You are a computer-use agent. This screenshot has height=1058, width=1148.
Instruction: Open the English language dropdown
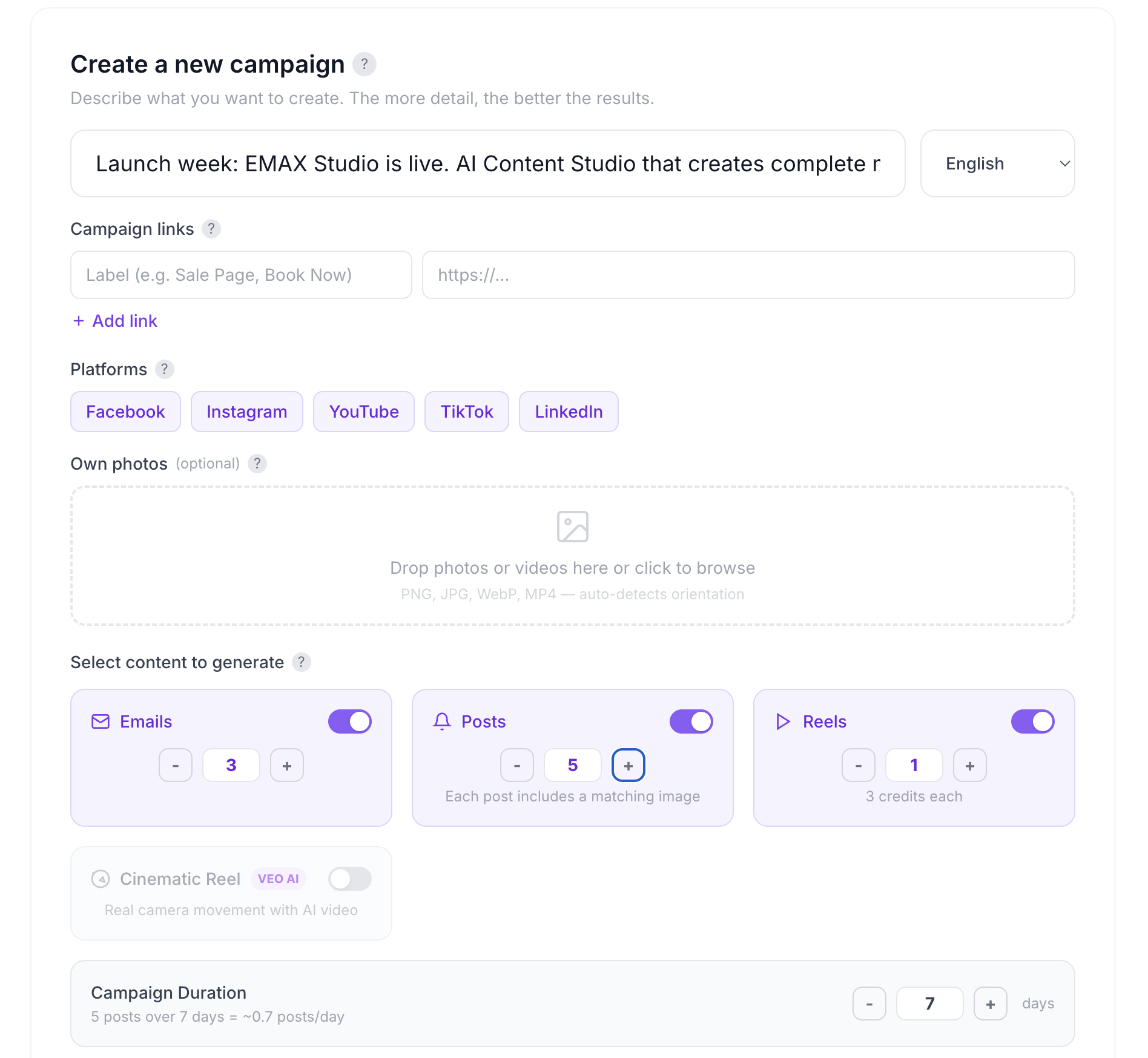click(x=997, y=163)
